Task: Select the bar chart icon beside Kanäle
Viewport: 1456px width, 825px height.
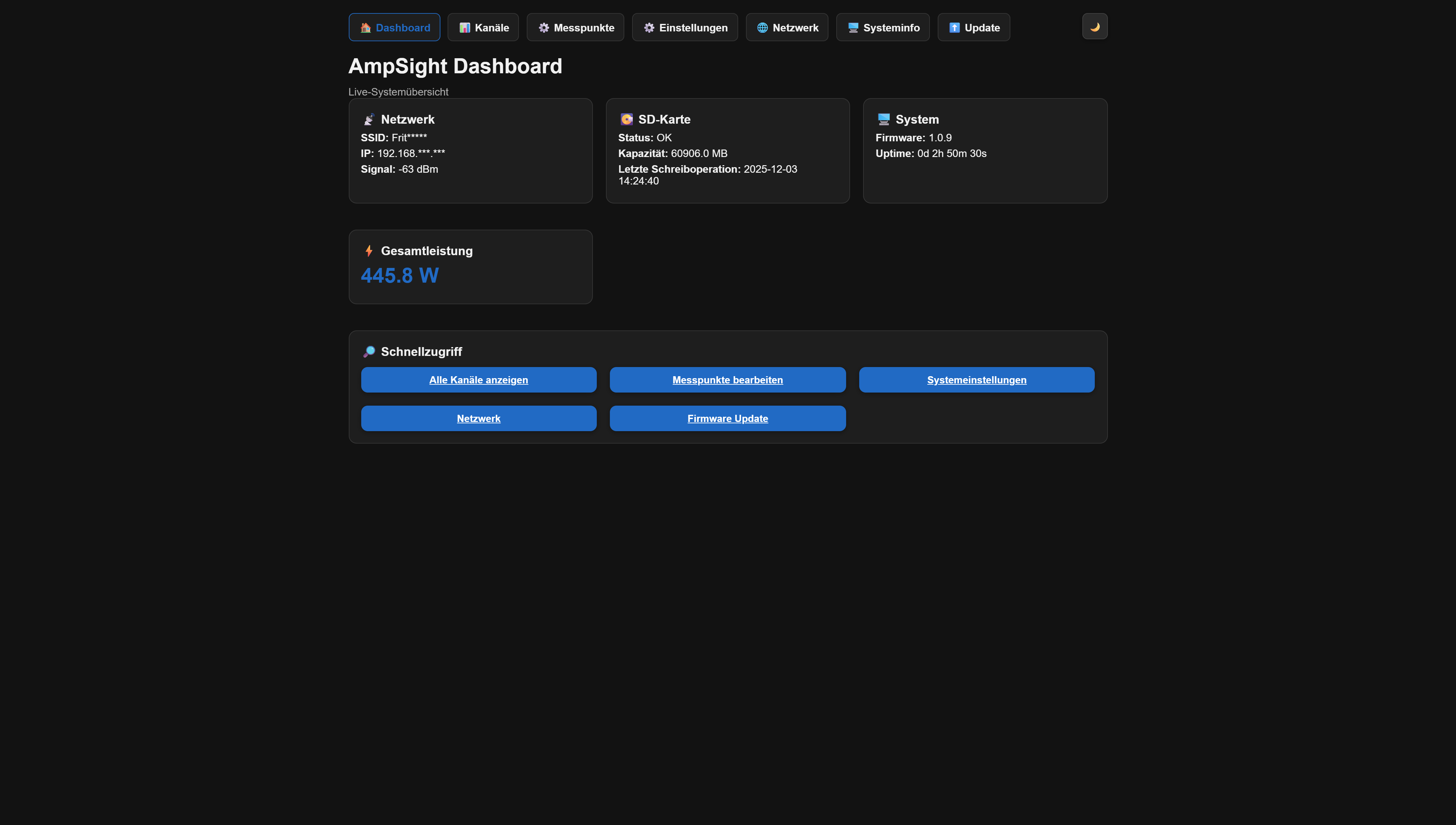Action: tap(465, 27)
